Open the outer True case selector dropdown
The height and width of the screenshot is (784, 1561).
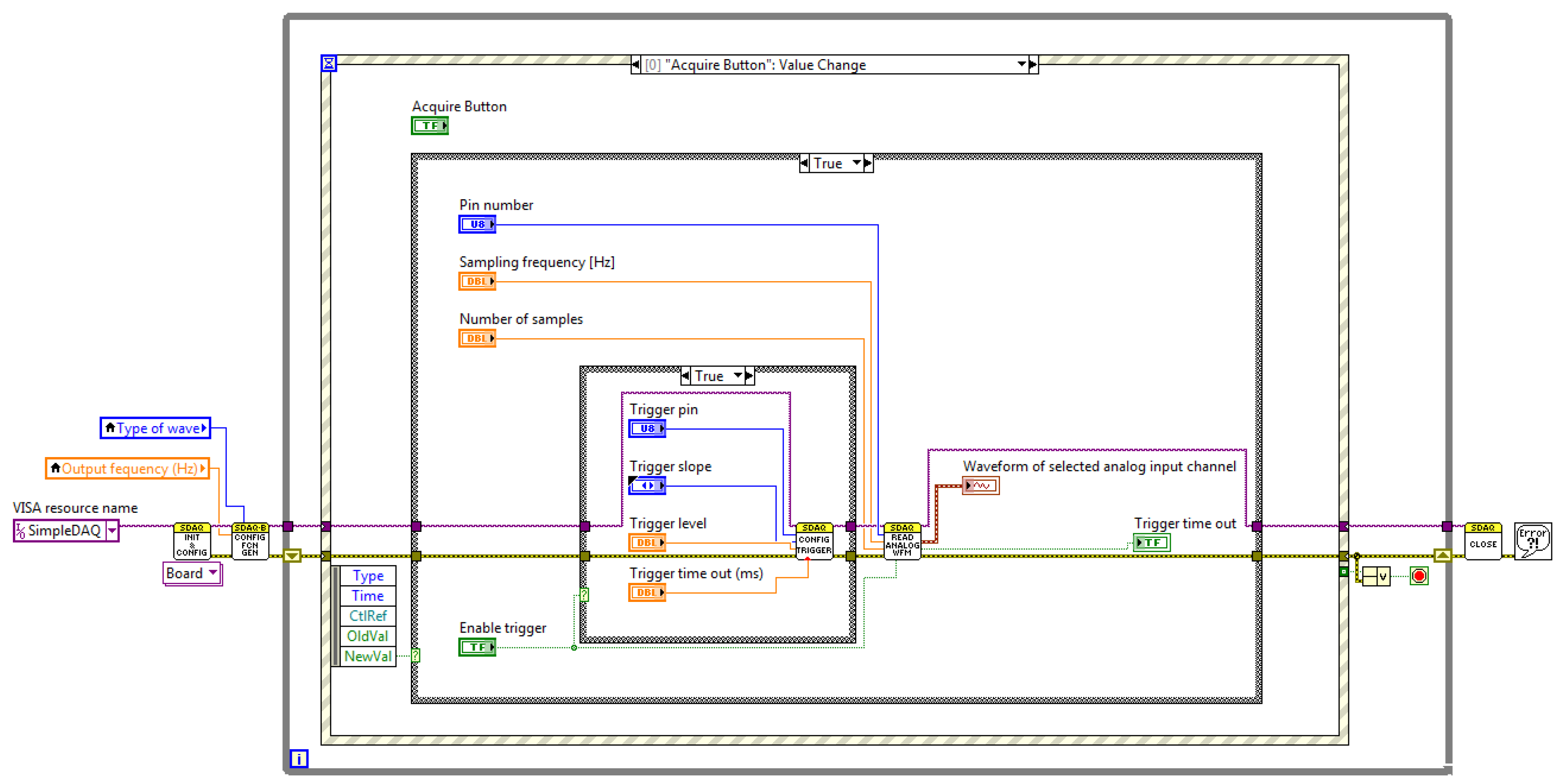[x=856, y=163]
